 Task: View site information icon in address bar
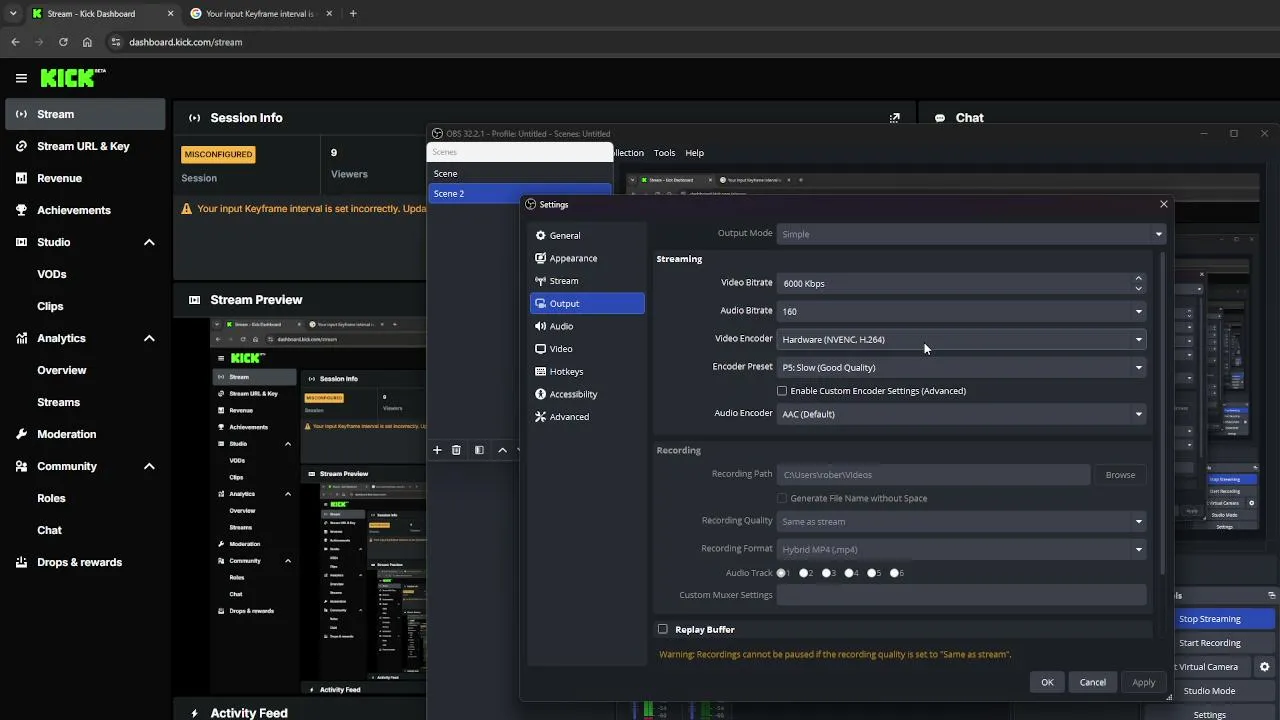[116, 42]
